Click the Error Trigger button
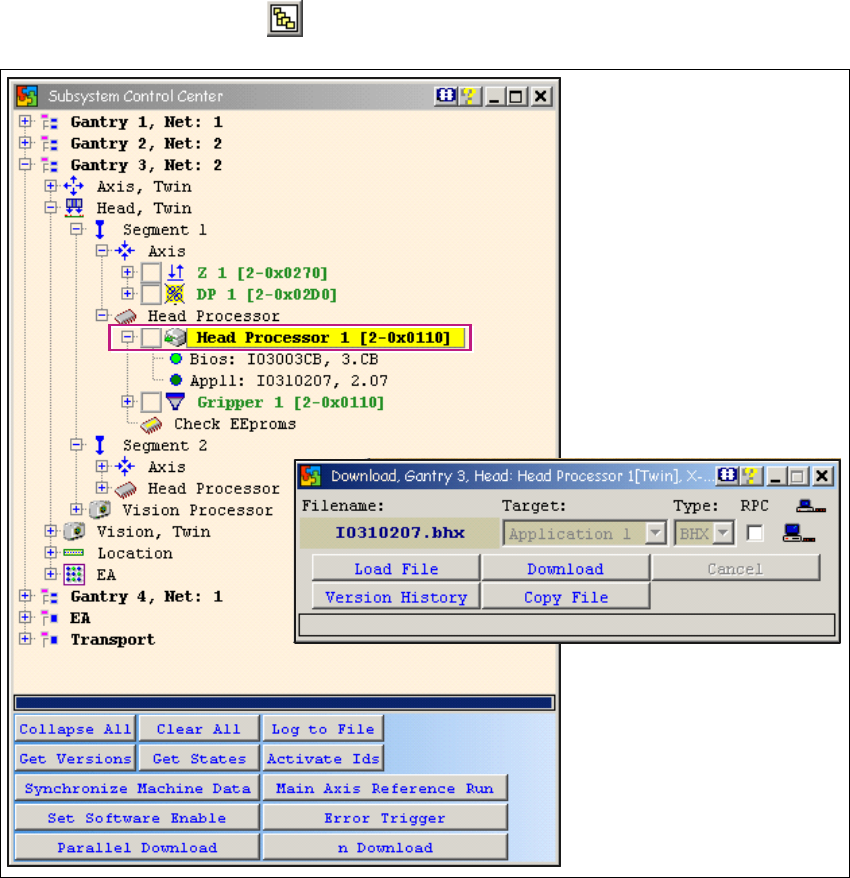Viewport: 850px width, 878px height. (385, 818)
